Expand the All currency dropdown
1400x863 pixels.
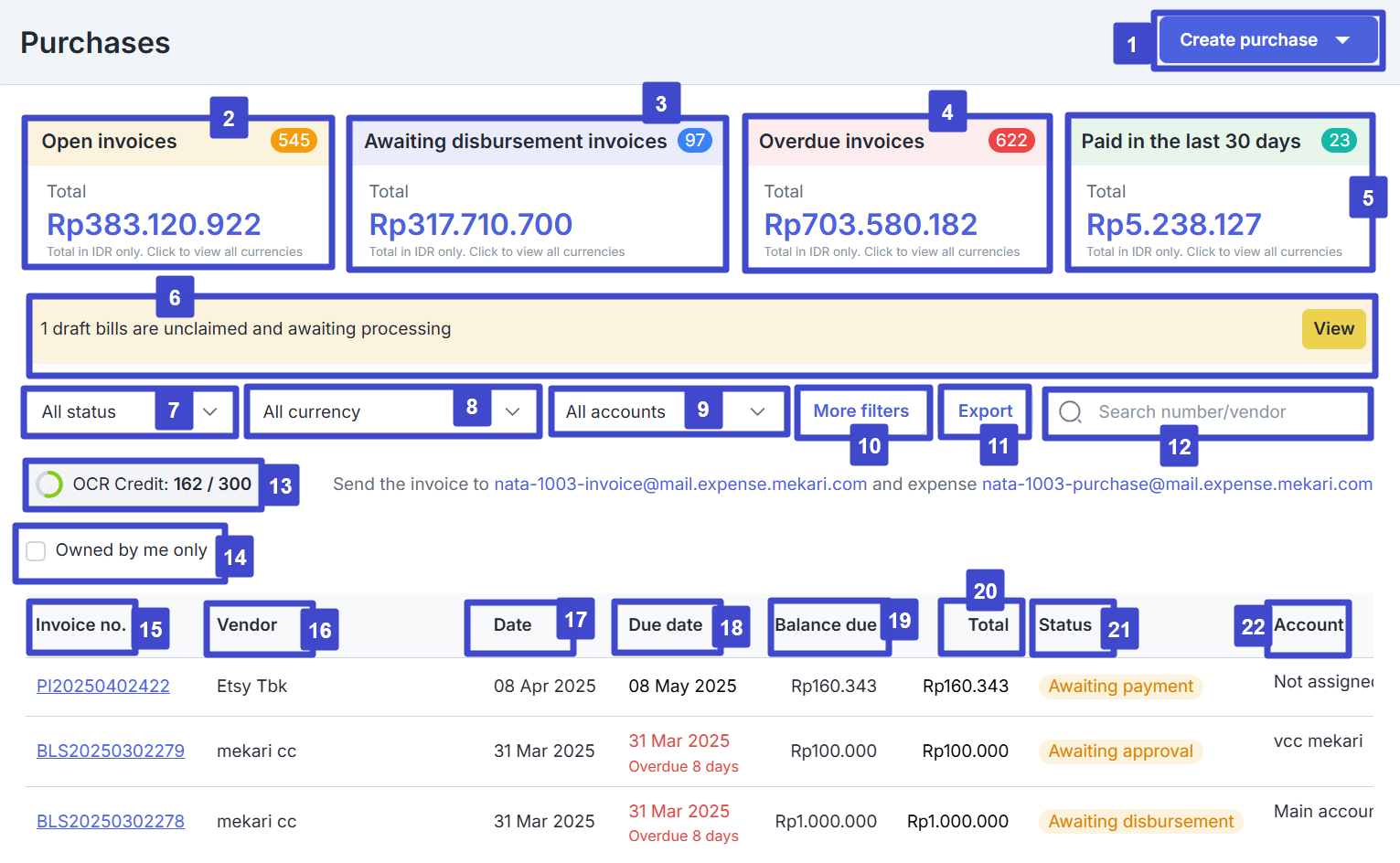pos(393,412)
